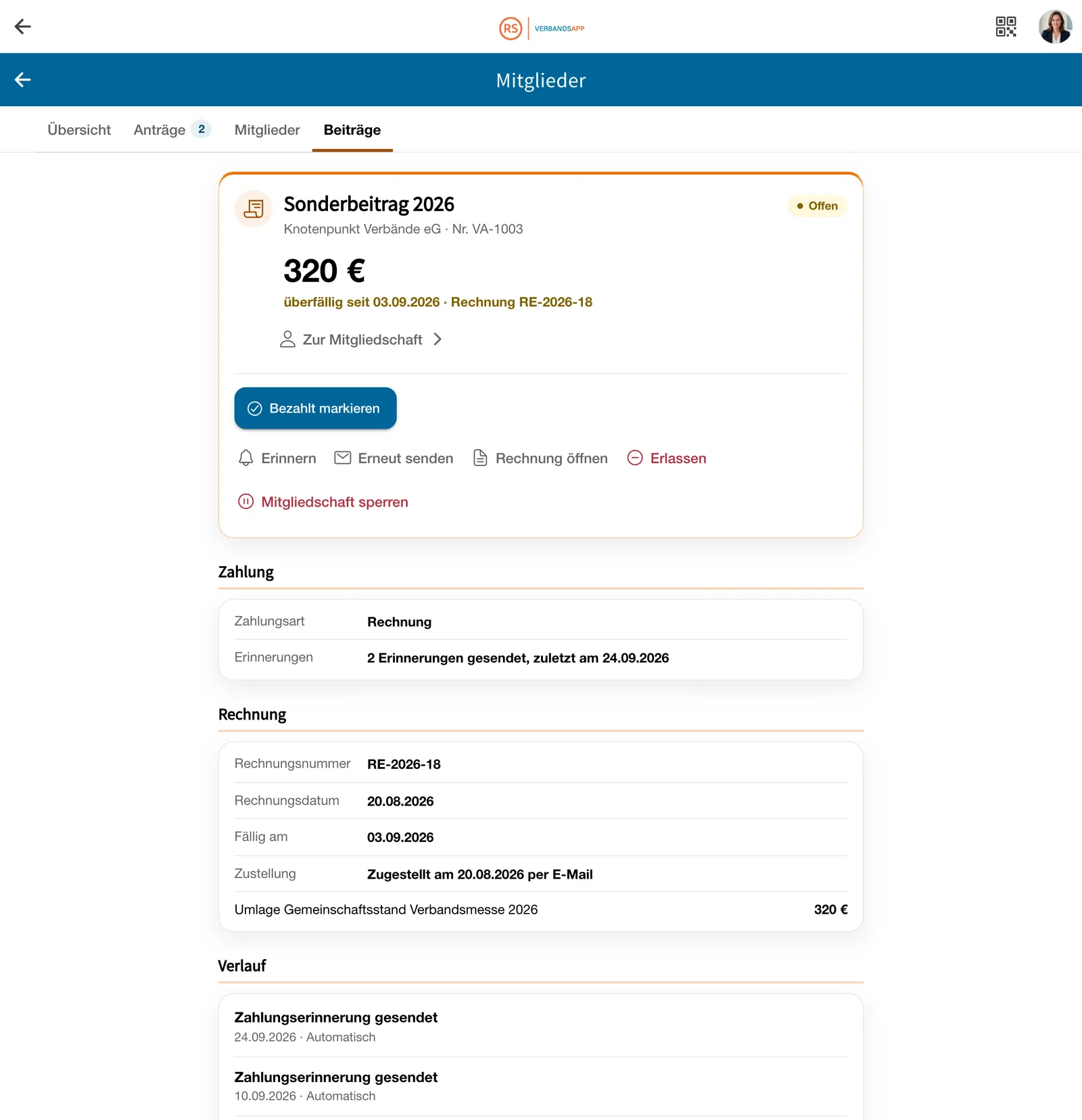Click Zugestellt am 20.08.2026 per E-Mail

(x=480, y=874)
